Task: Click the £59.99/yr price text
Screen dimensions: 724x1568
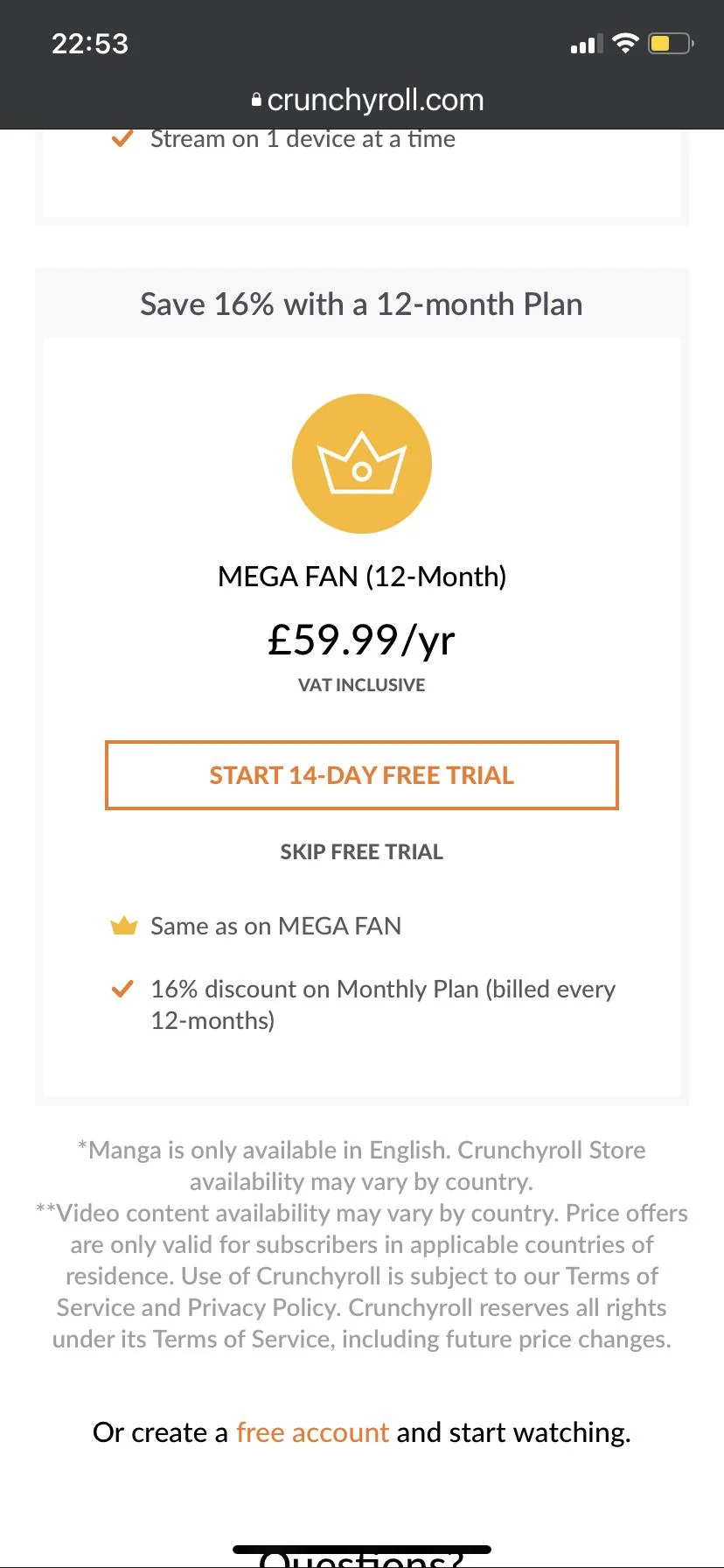Action: [361, 640]
